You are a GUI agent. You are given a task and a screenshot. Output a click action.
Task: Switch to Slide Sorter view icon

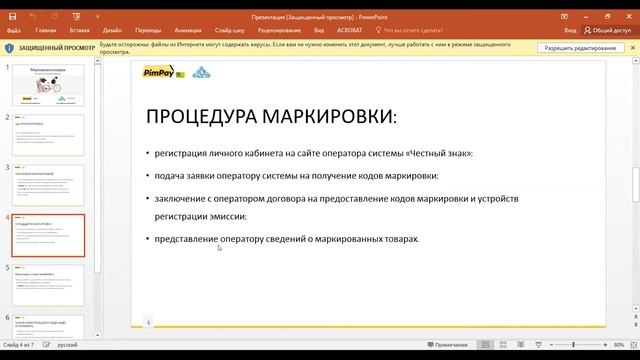coord(503,345)
